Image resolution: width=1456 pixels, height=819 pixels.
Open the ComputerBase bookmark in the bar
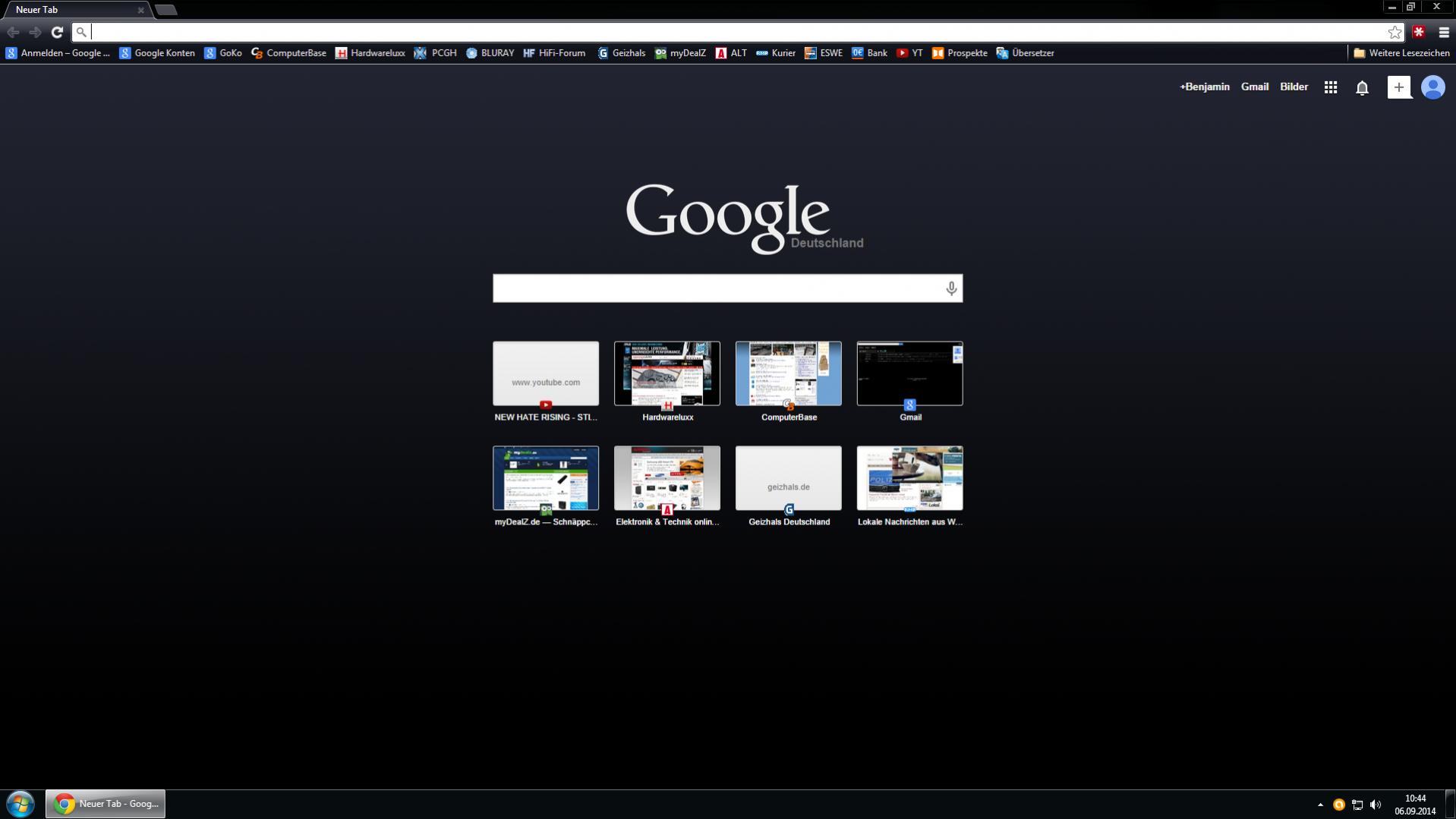click(x=288, y=53)
